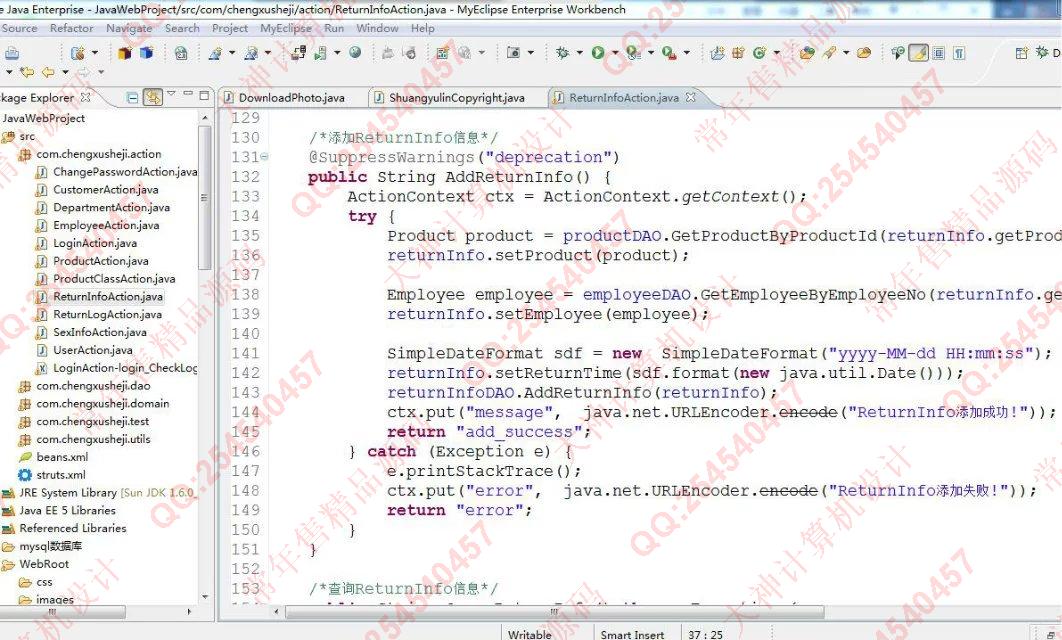Image resolution: width=1062 pixels, height=640 pixels.
Task: Click the print/save icon at toolbar start
Action: [x=12, y=53]
